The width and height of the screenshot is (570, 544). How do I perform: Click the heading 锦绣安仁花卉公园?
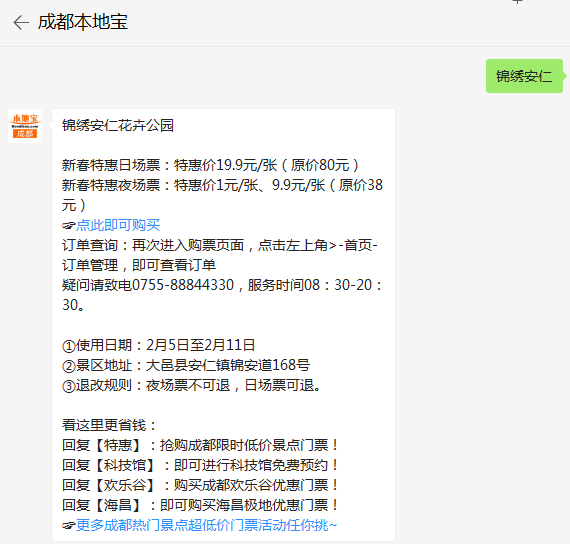pyautogui.click(x=118, y=125)
